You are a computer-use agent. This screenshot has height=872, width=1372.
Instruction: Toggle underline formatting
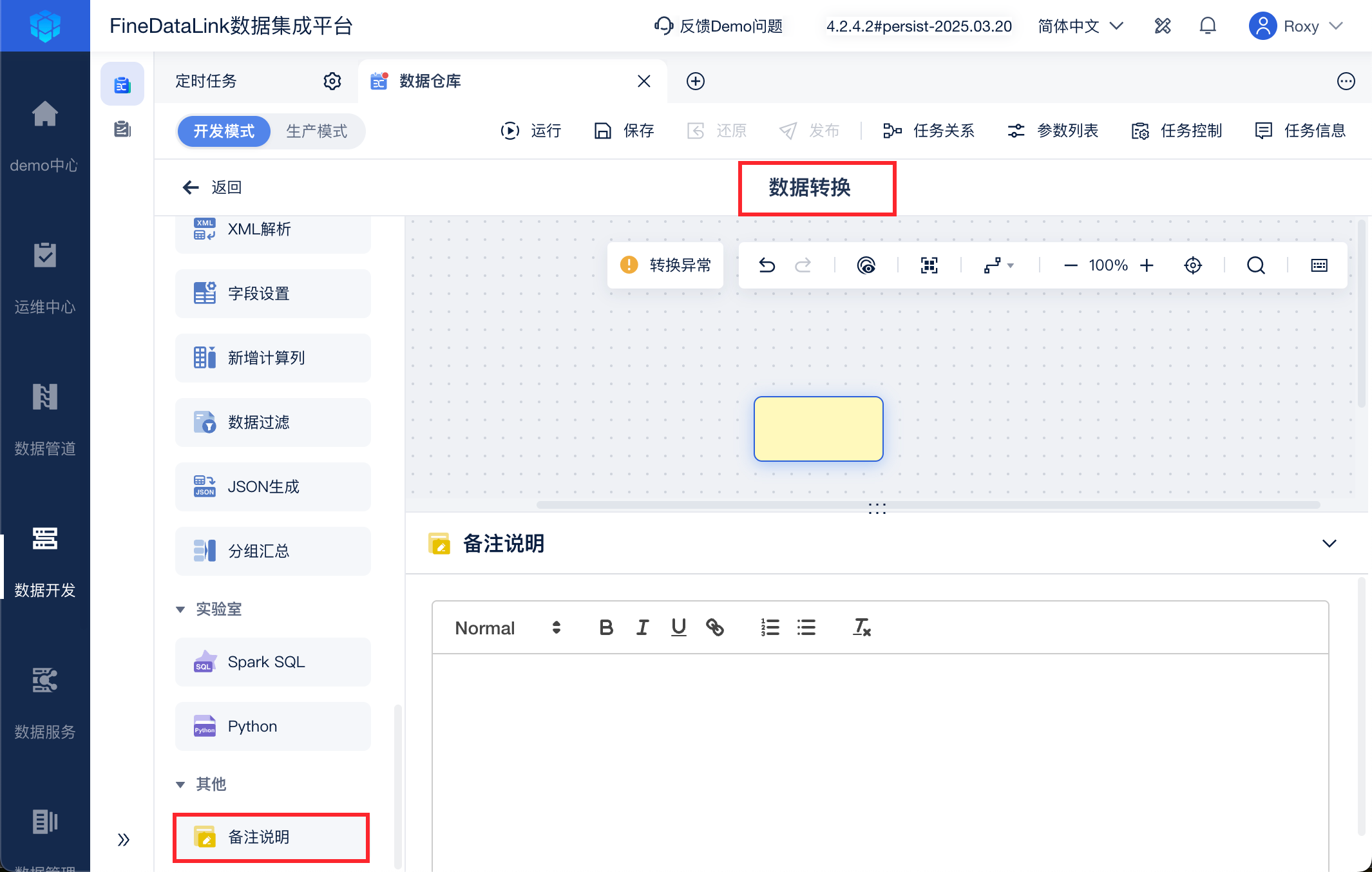pos(678,628)
